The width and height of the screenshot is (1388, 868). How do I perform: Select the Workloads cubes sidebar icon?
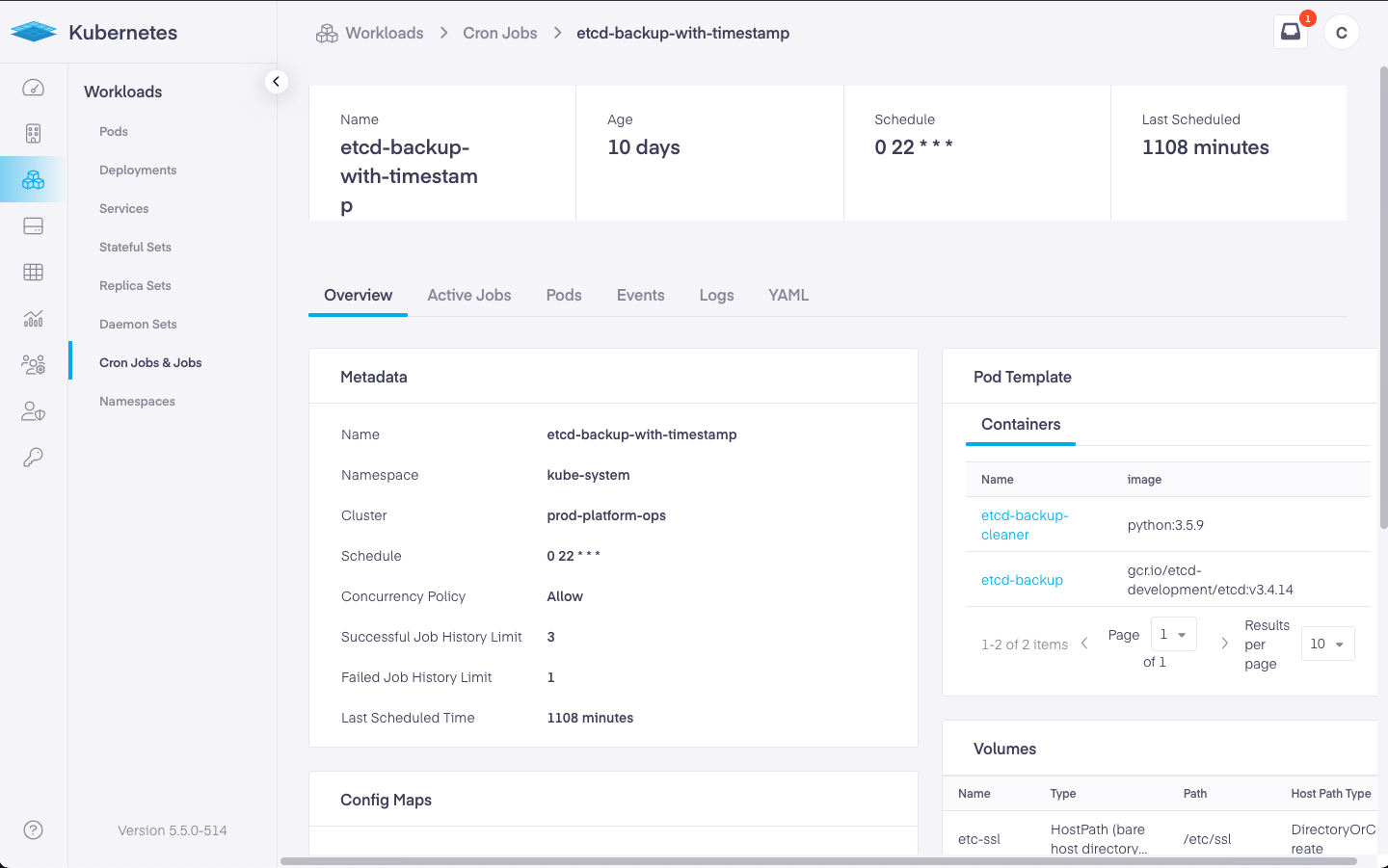click(33, 180)
